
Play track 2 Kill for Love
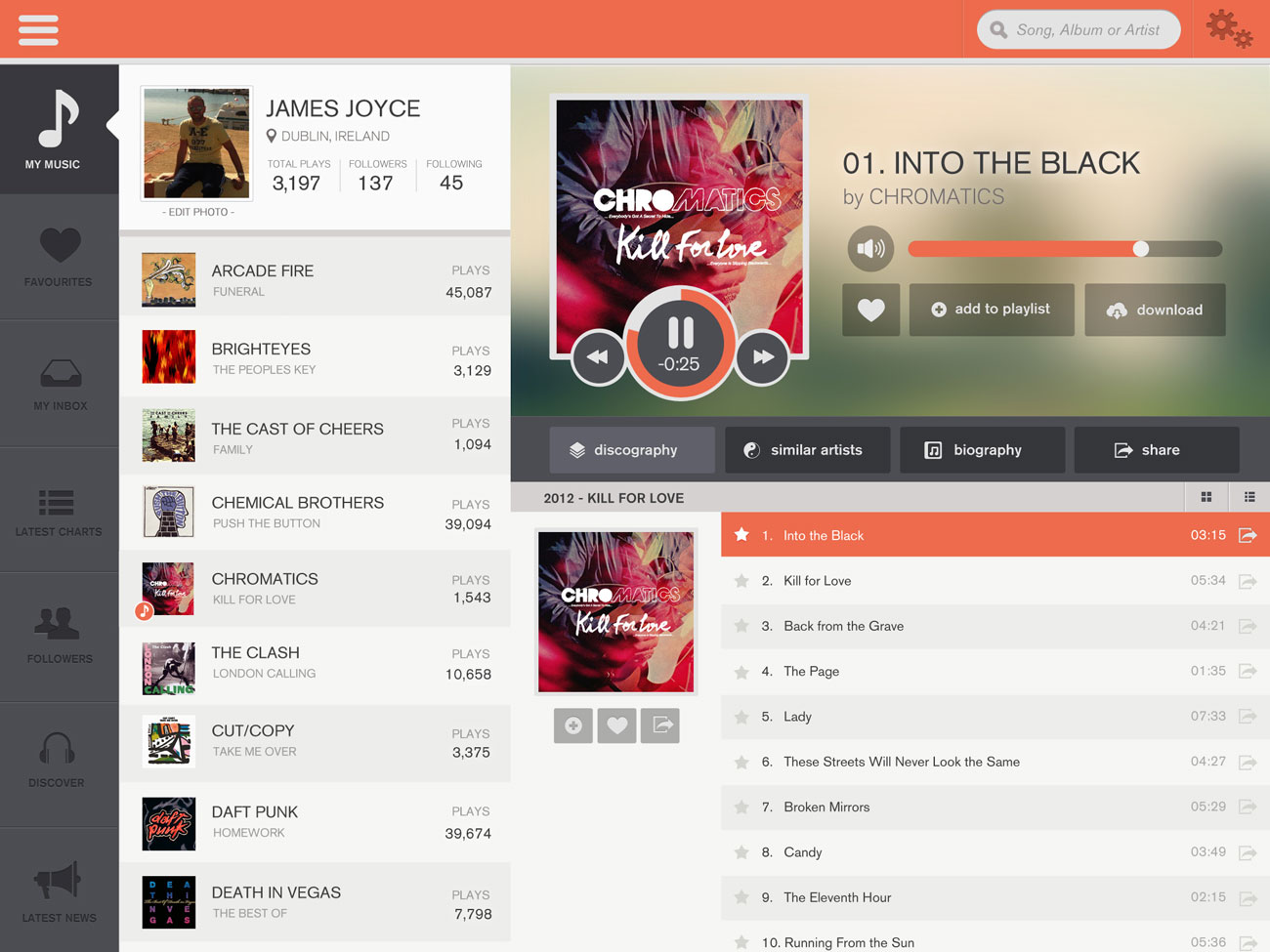[x=995, y=581]
